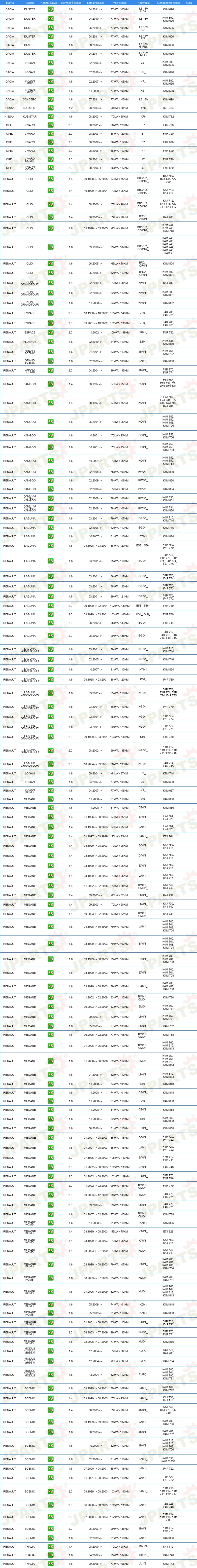Click fuel icon in Grand Scenic 2.0 row
Image resolution: width=197 pixels, height=1568 pixels.
click(50, 370)
